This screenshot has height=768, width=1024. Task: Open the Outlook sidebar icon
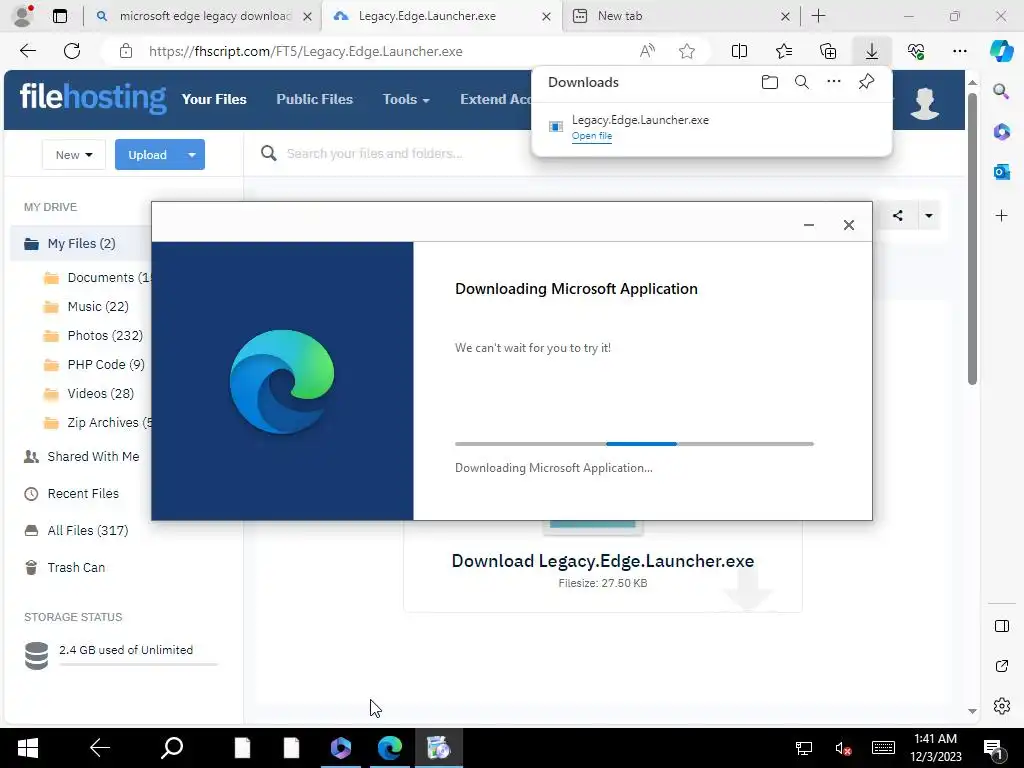(1001, 172)
